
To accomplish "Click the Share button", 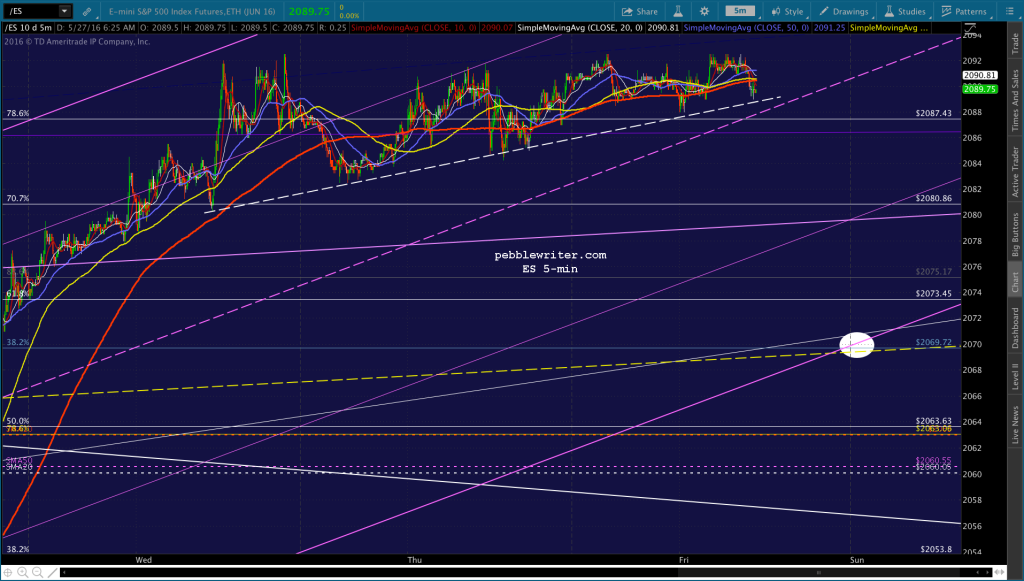I will click(x=639, y=11).
